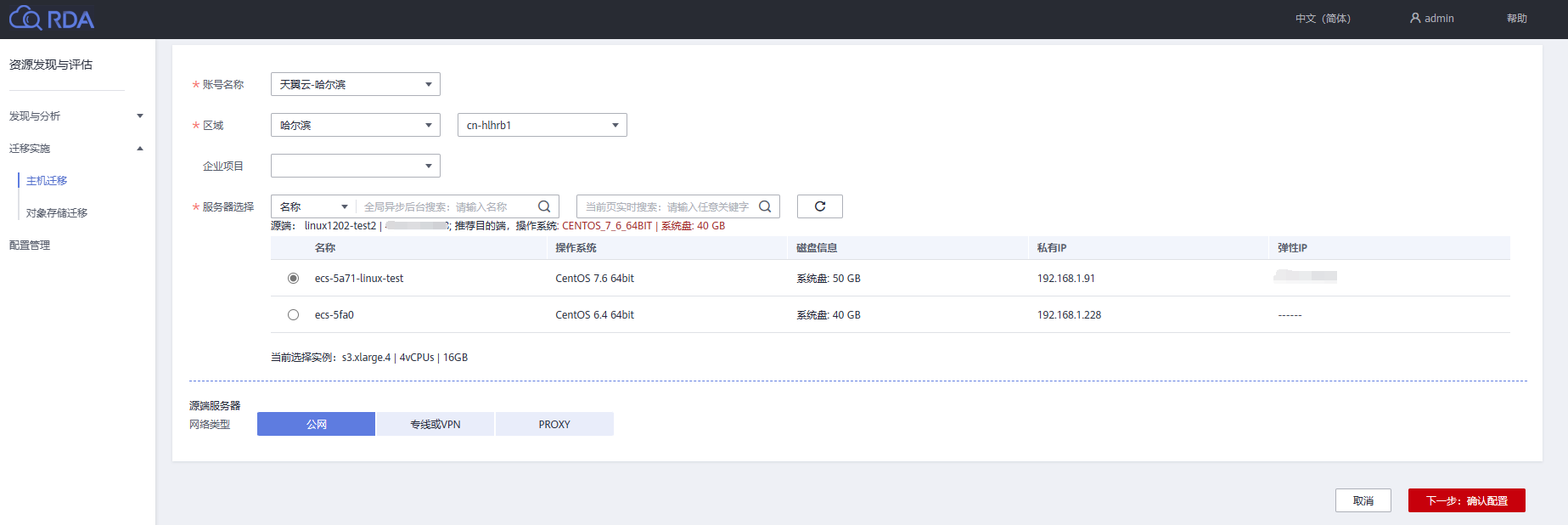This screenshot has height=525, width=1568.
Task: Choose the 公网 network type
Action: (316, 424)
